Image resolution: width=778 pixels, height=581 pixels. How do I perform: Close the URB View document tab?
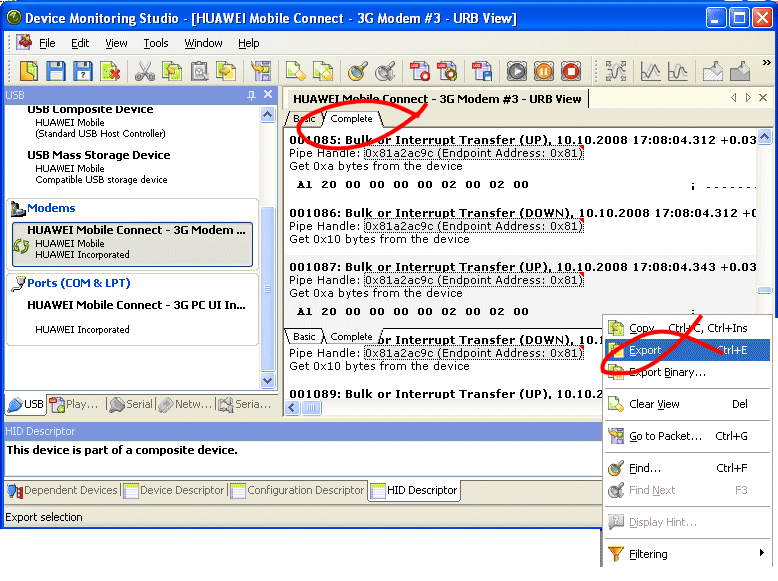(763, 98)
